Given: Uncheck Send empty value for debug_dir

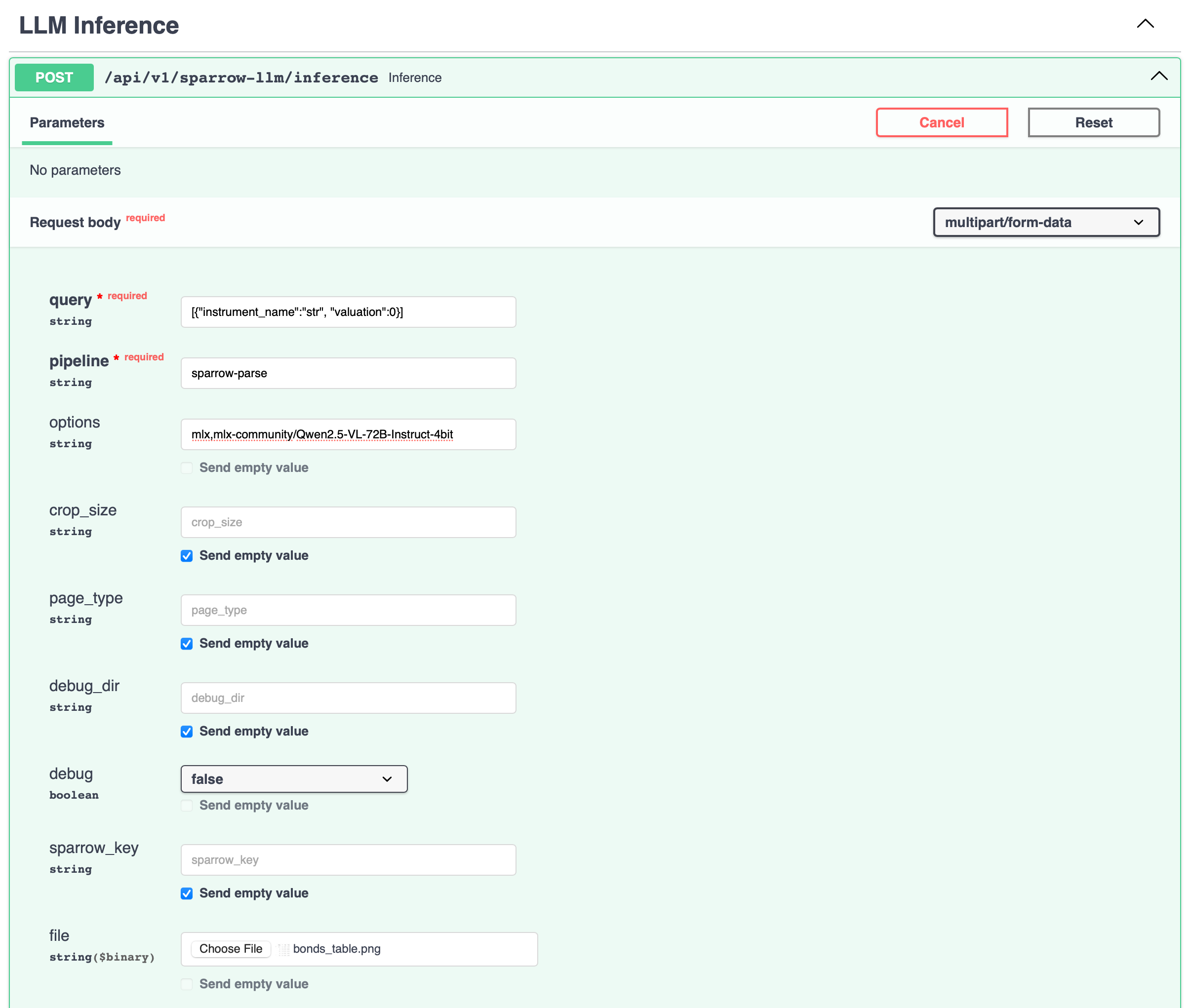Looking at the screenshot, I should point(187,732).
